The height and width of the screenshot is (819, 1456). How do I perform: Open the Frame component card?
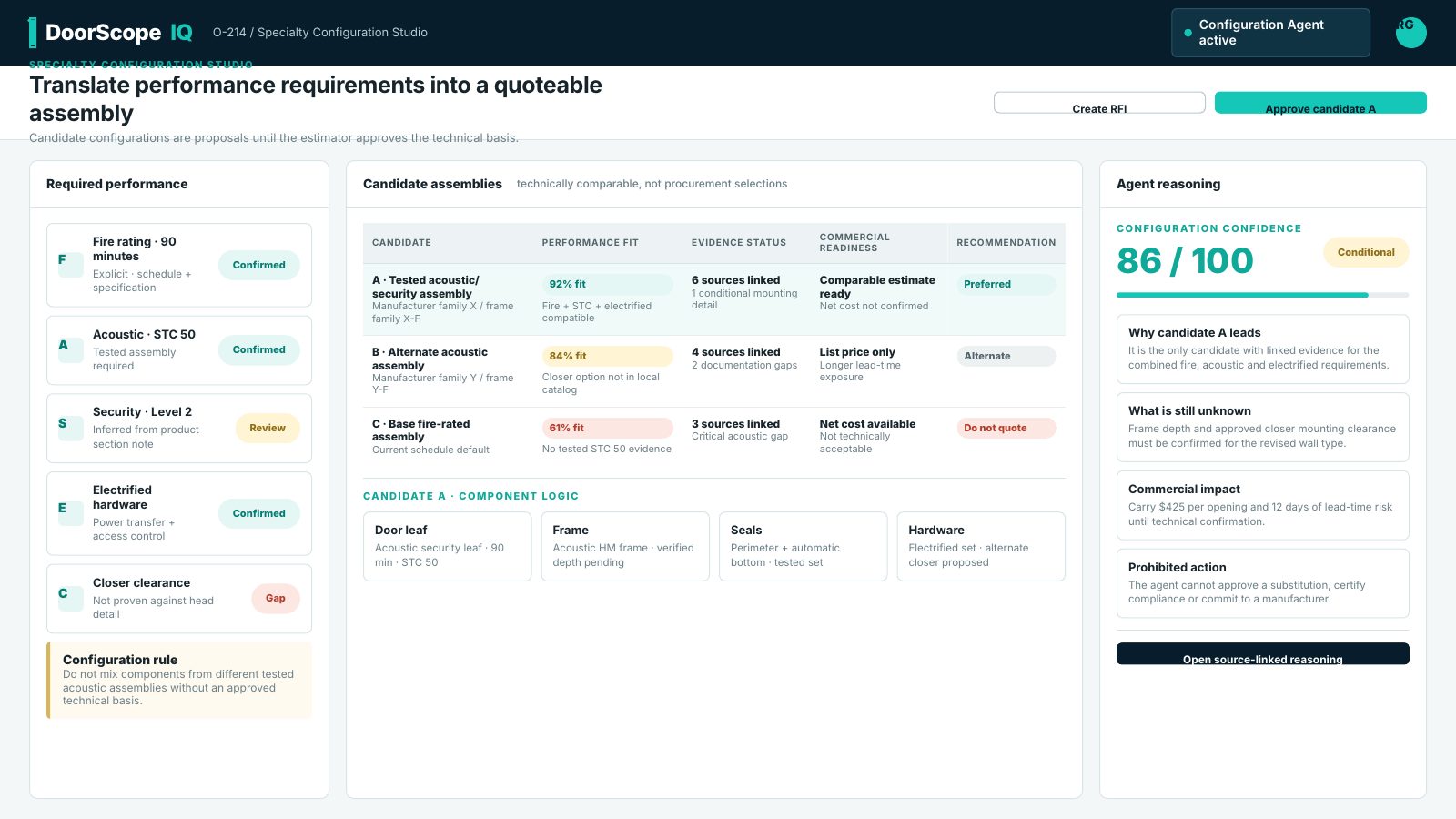[x=625, y=546]
